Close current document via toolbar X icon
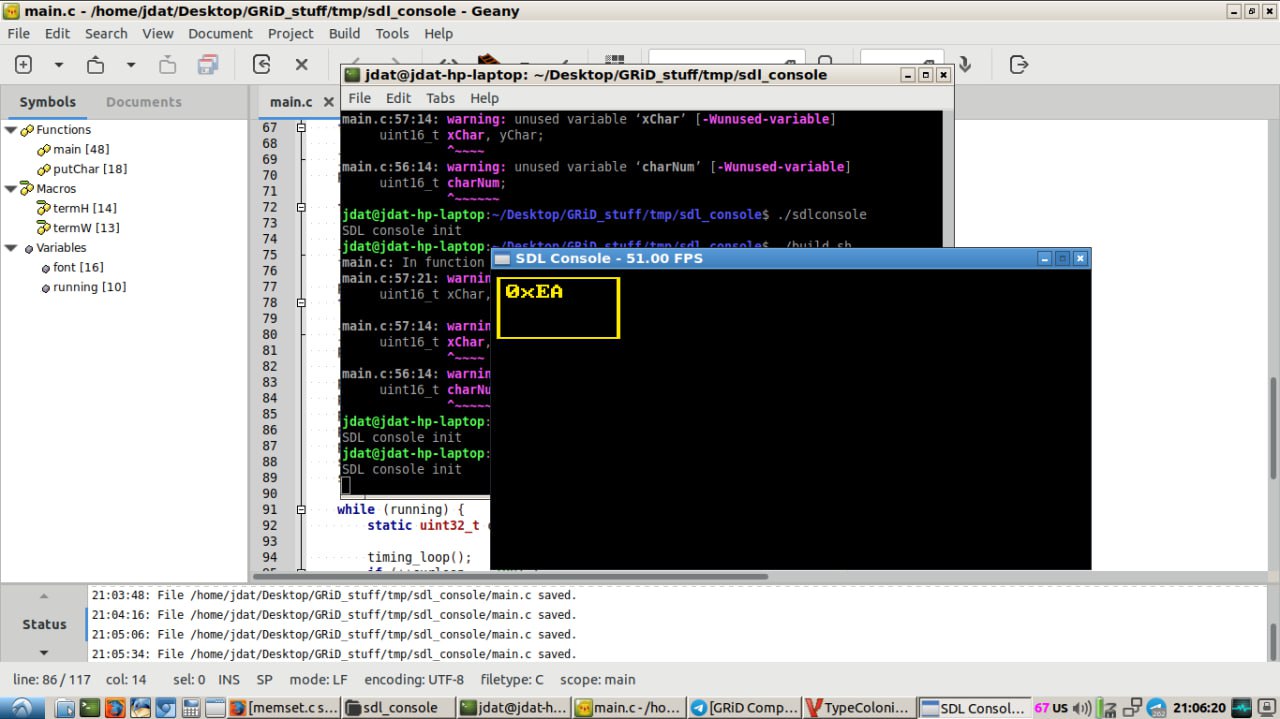Image resolution: width=1280 pixels, height=719 pixels. click(301, 65)
